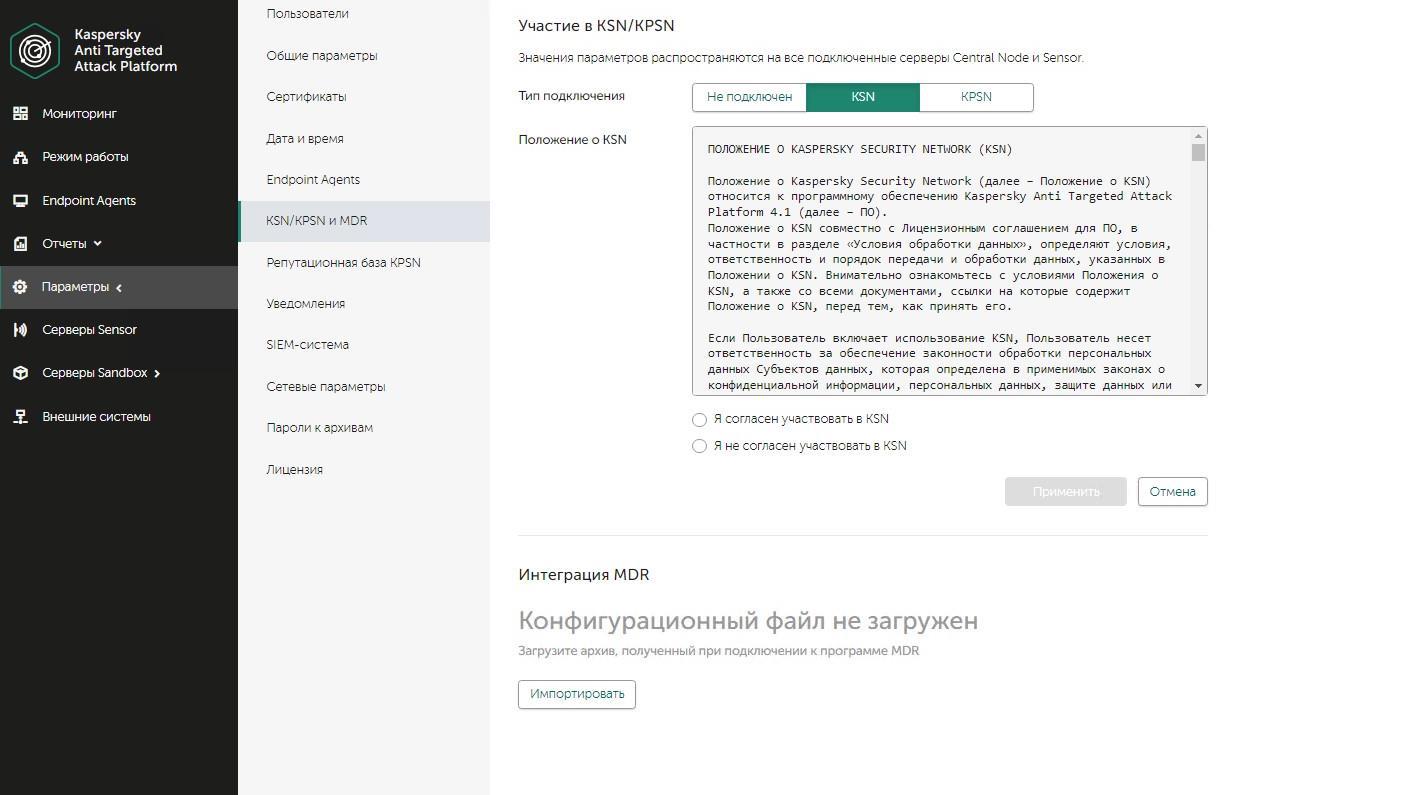The height and width of the screenshot is (795, 1424).
Task: Expand the Отчеты submenu chevron
Action: (97, 244)
